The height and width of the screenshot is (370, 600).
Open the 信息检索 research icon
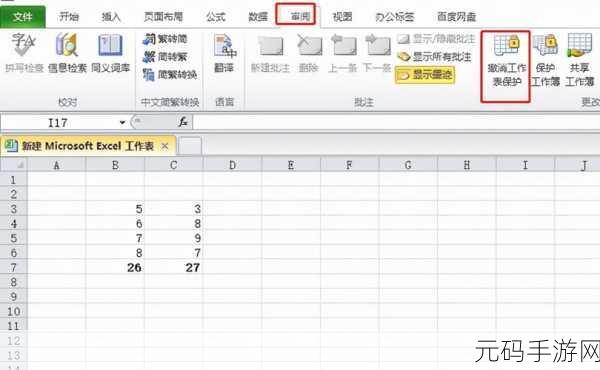tap(67, 53)
